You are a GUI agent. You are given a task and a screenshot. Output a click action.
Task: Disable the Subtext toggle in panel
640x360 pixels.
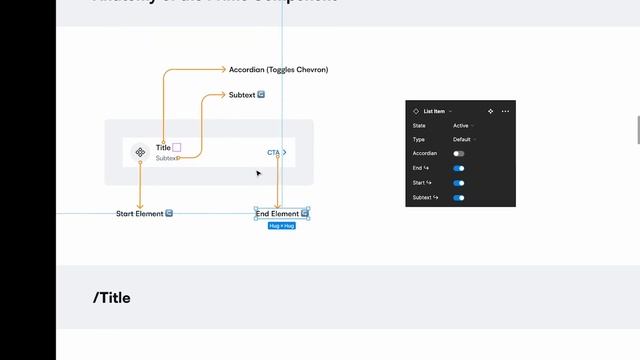pos(459,198)
